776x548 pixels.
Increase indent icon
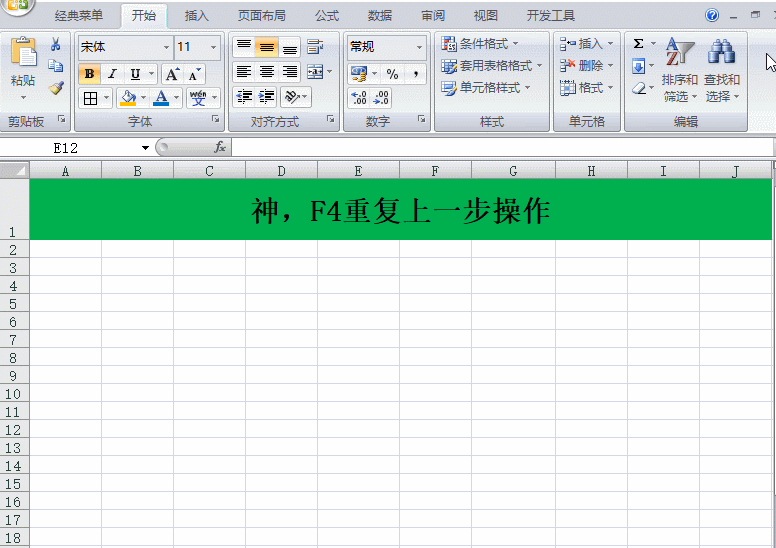click(267, 97)
